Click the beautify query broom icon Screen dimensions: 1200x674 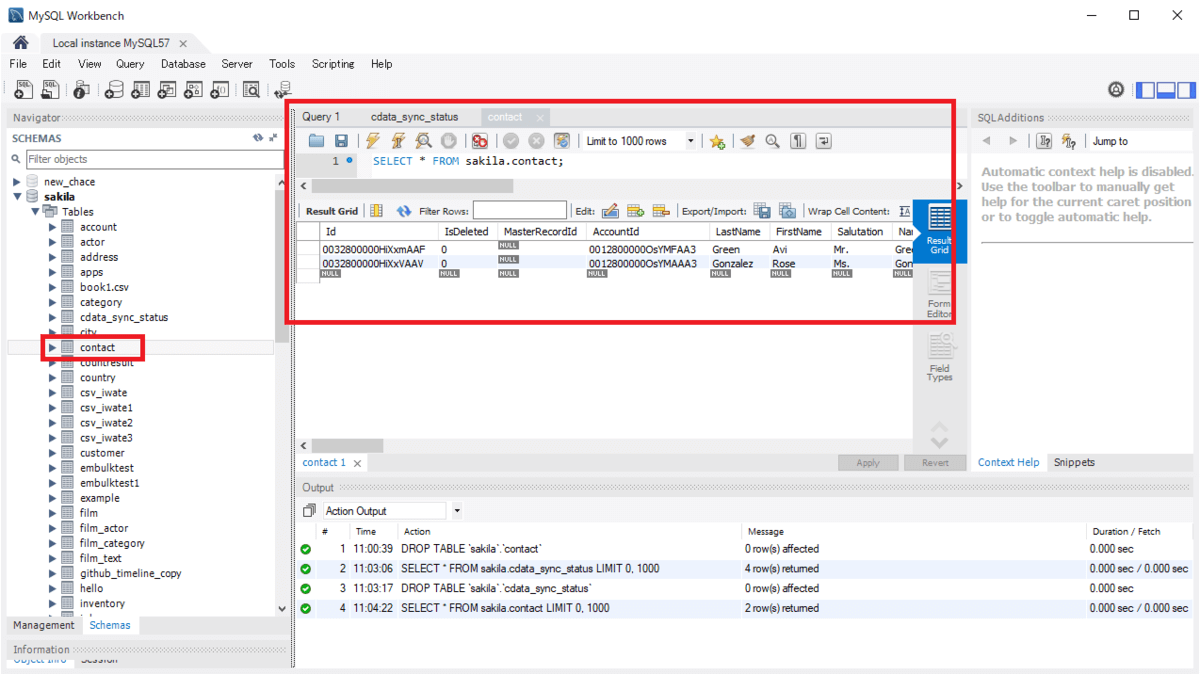[747, 142]
